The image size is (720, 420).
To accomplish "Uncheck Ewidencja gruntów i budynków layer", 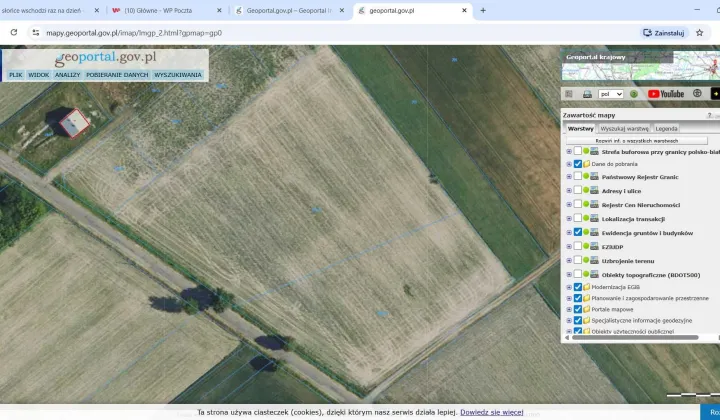I will click(578, 232).
